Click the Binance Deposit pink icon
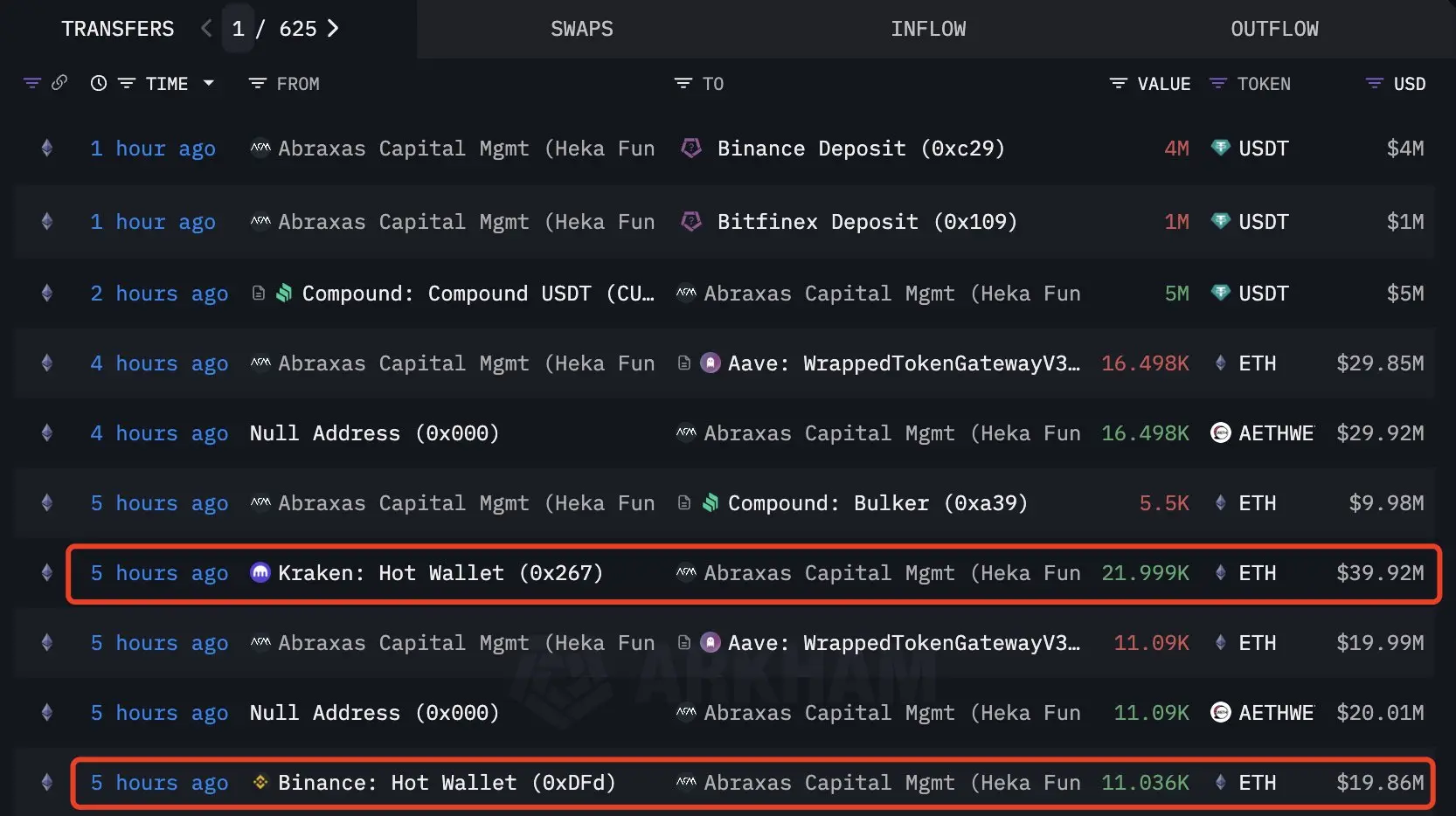The width and height of the screenshot is (1456, 816). 691,148
